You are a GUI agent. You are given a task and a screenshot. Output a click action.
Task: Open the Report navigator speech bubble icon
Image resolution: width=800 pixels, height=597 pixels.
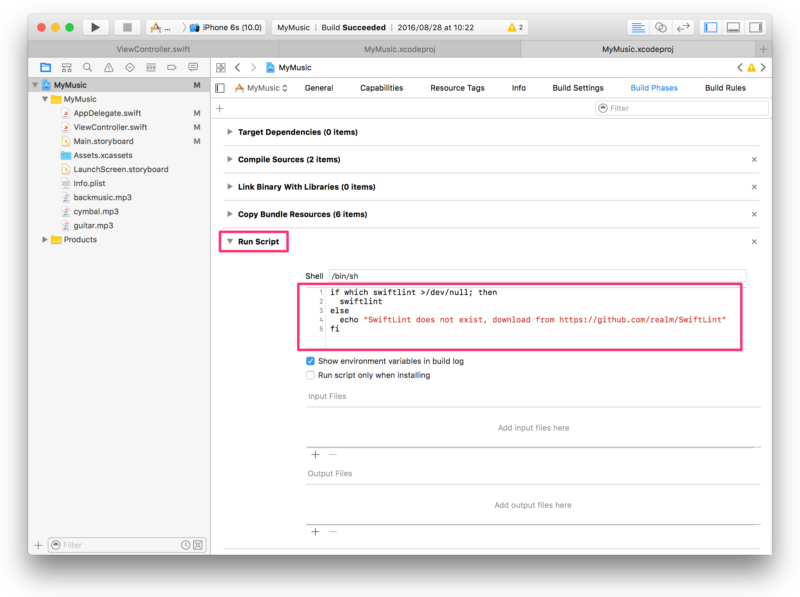(x=193, y=67)
